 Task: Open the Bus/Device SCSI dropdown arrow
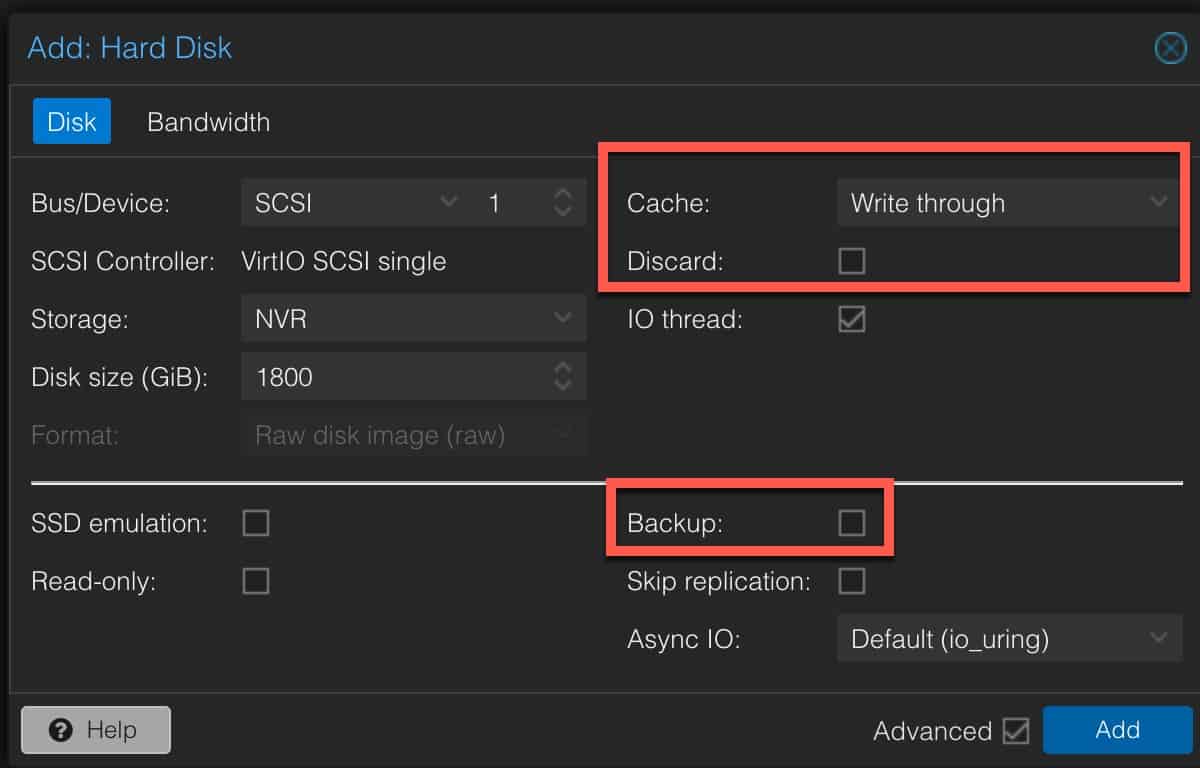pyautogui.click(x=447, y=203)
